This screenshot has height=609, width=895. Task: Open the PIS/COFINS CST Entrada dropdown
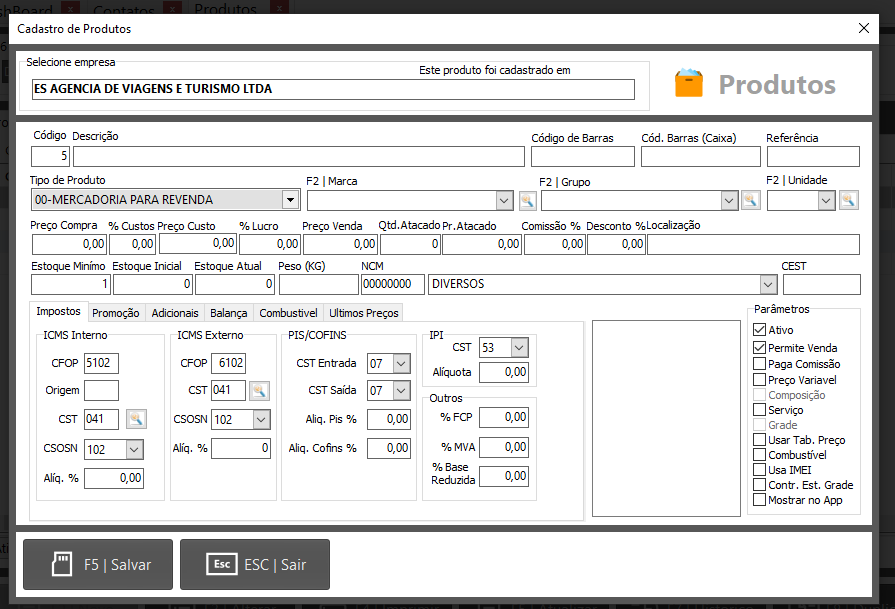click(401, 363)
